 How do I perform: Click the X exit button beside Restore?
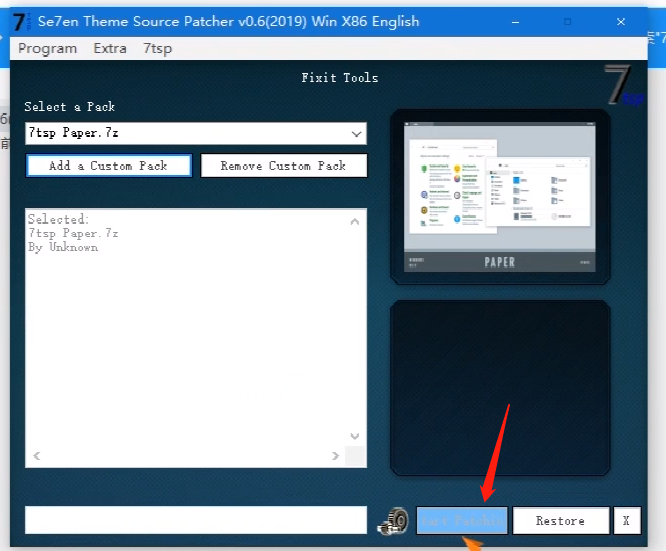(x=627, y=520)
